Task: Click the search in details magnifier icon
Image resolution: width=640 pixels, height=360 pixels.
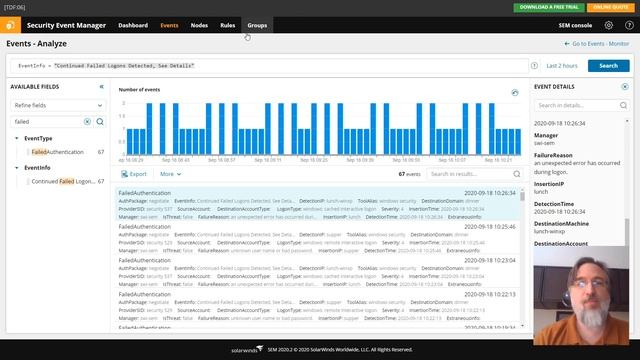Action: click(x=623, y=105)
